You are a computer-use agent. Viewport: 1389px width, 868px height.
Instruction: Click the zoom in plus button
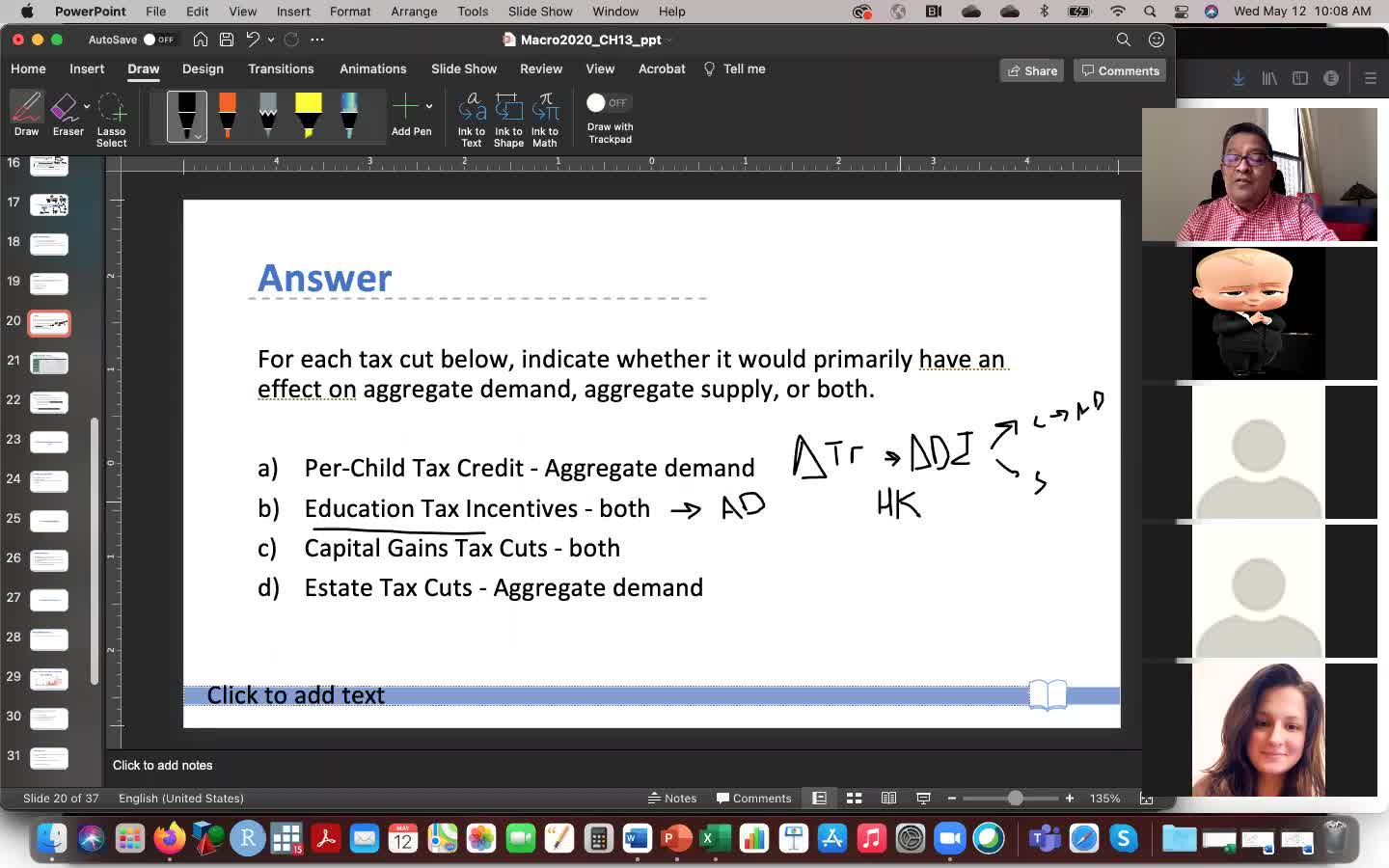tap(1070, 799)
